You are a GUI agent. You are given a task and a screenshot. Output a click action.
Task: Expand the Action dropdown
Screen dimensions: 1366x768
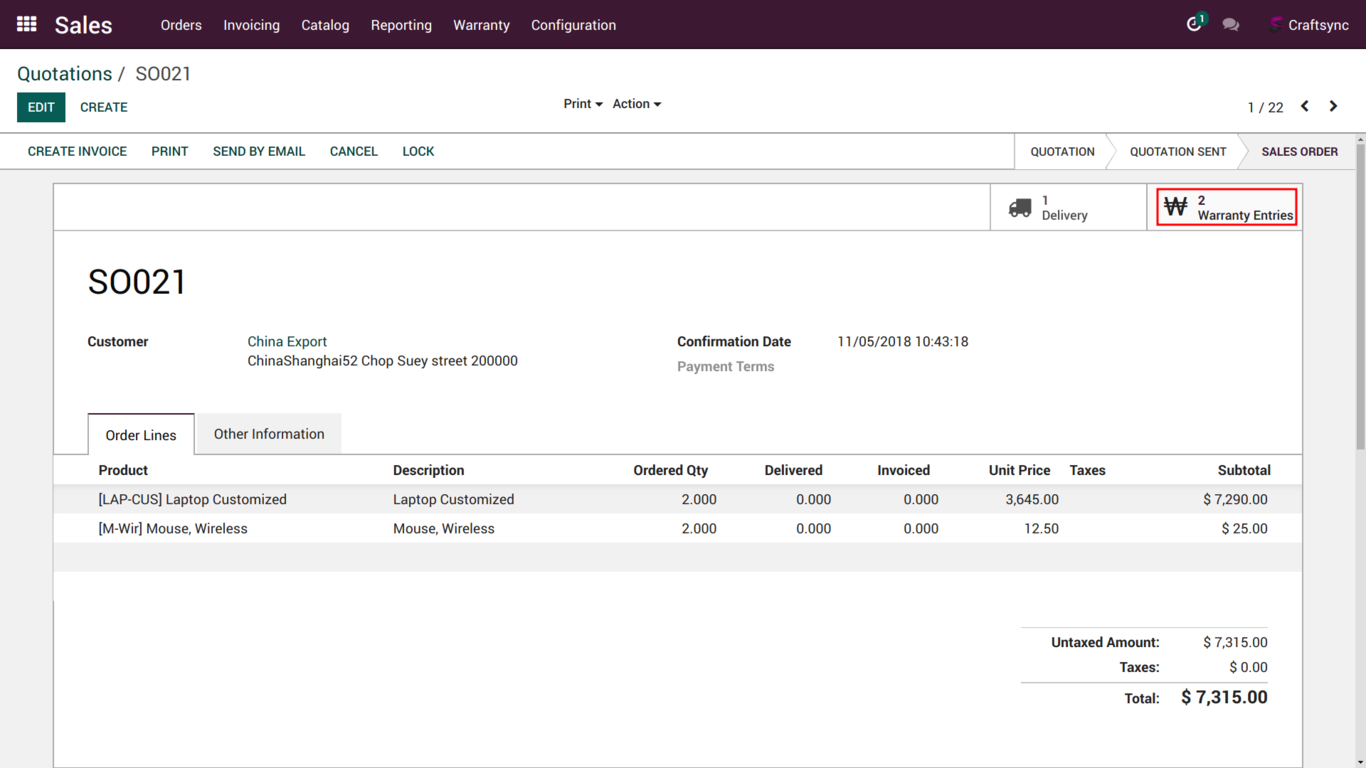[x=636, y=104]
